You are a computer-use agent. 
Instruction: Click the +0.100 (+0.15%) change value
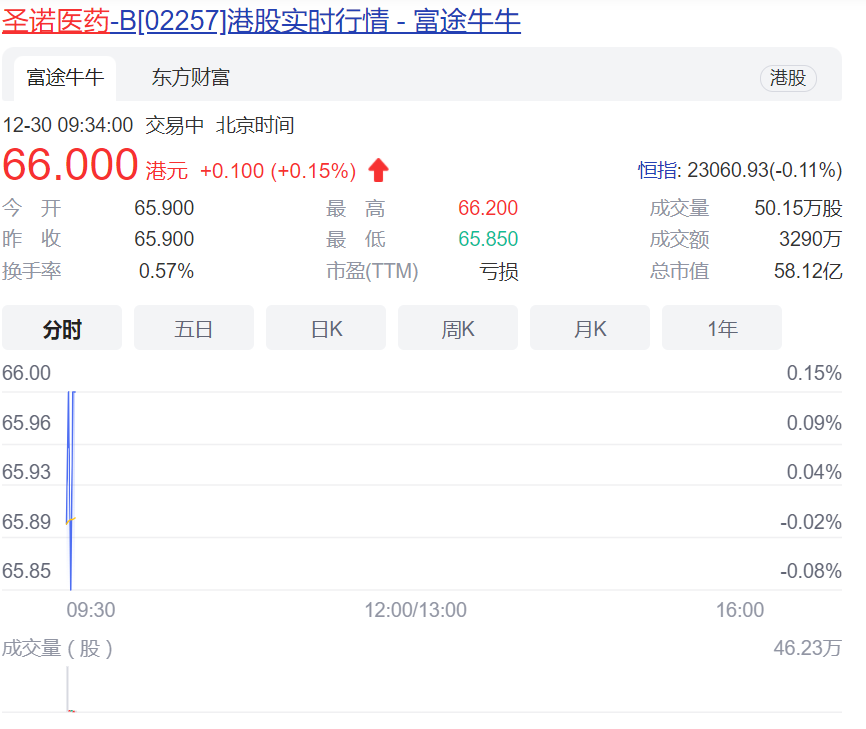pos(278,171)
